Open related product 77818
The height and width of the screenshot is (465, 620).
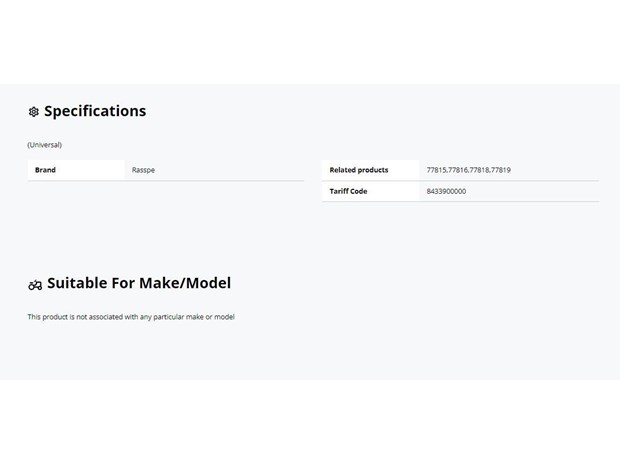coord(479,170)
